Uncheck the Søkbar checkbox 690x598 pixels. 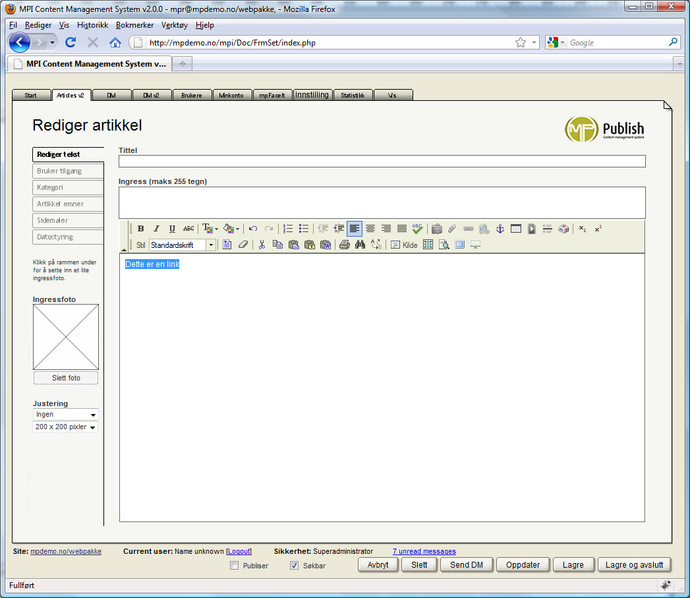pos(294,566)
